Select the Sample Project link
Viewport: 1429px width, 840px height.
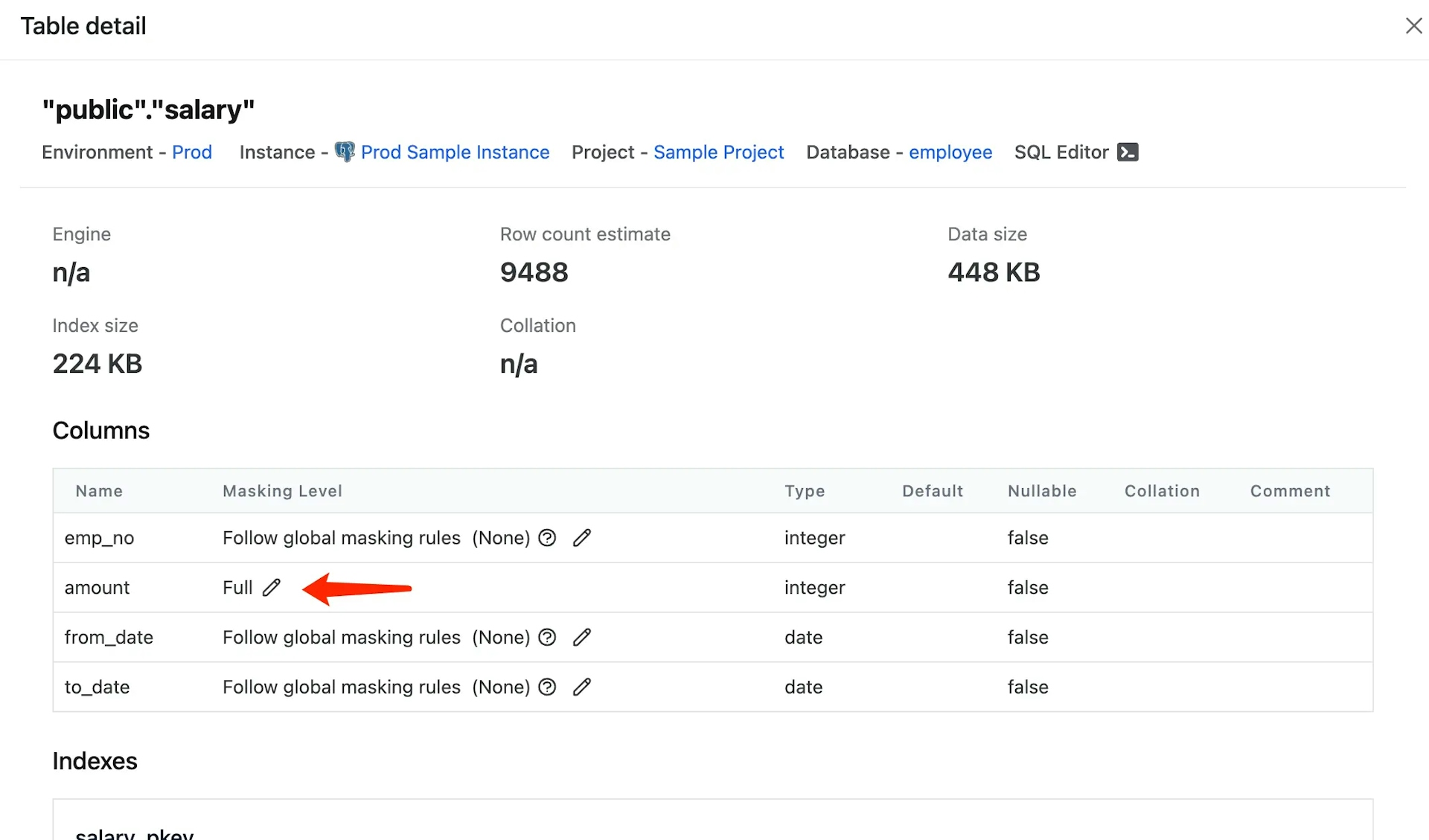click(x=718, y=151)
